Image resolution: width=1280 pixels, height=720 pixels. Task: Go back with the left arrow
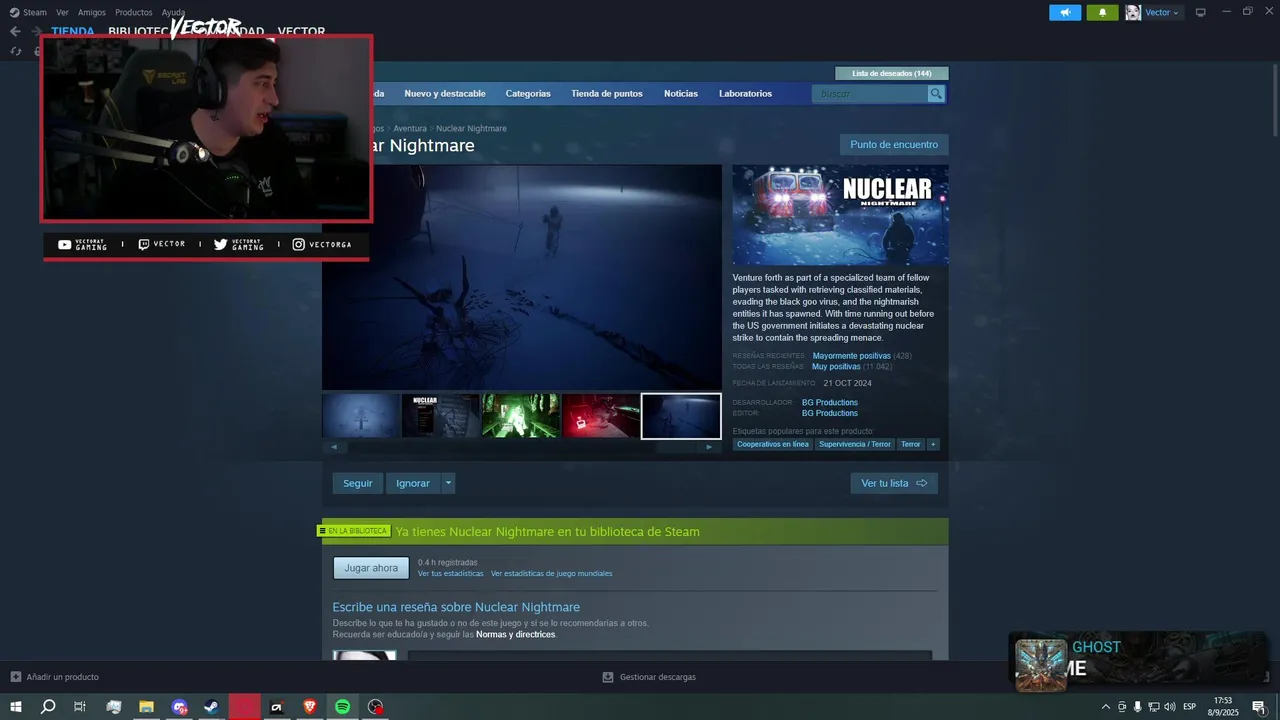(x=15, y=31)
